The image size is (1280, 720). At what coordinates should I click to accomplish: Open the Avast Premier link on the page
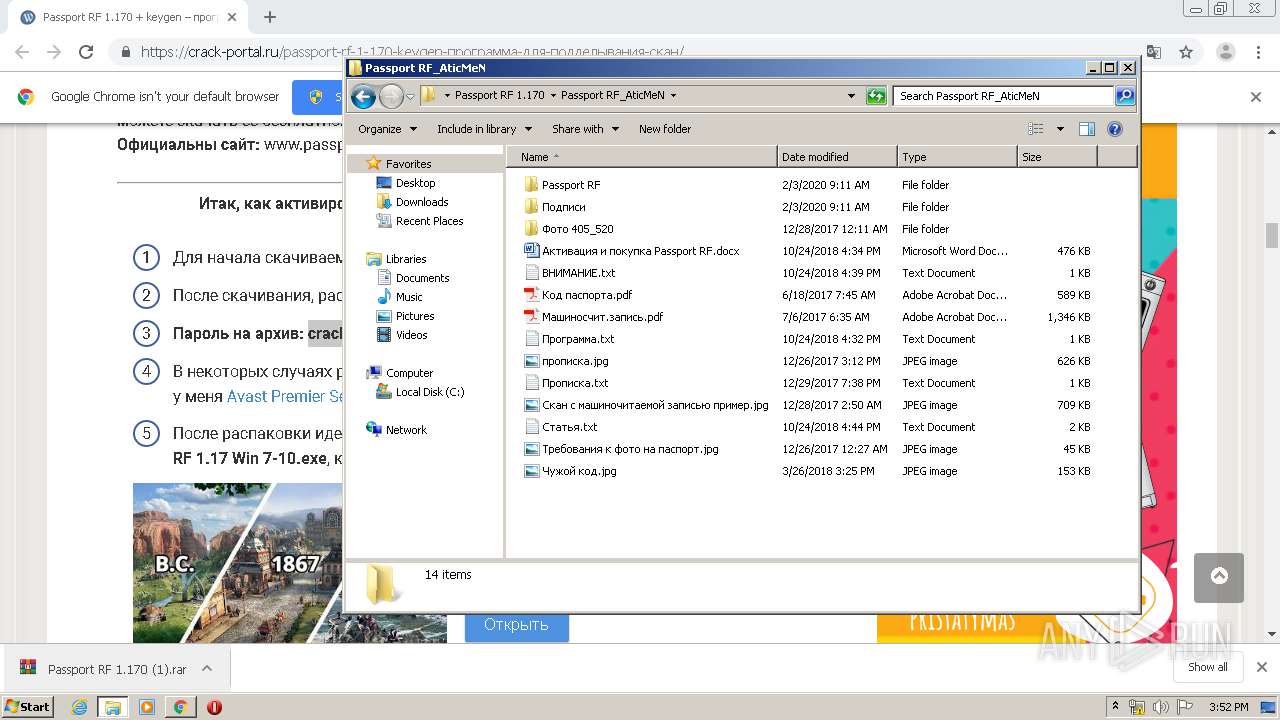click(x=286, y=396)
